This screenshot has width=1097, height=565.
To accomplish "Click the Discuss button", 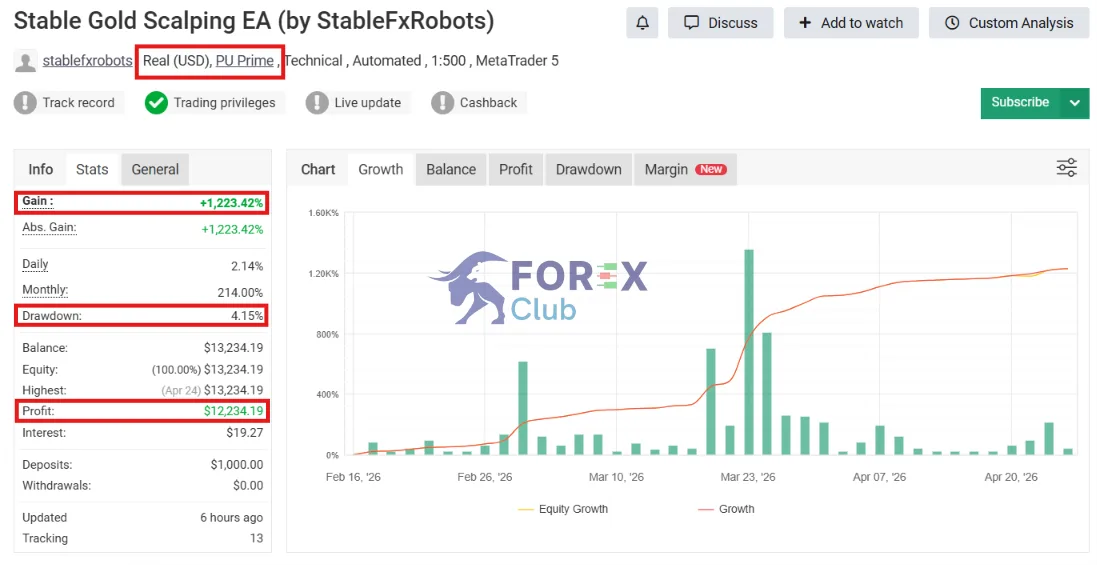I will 721,23.
